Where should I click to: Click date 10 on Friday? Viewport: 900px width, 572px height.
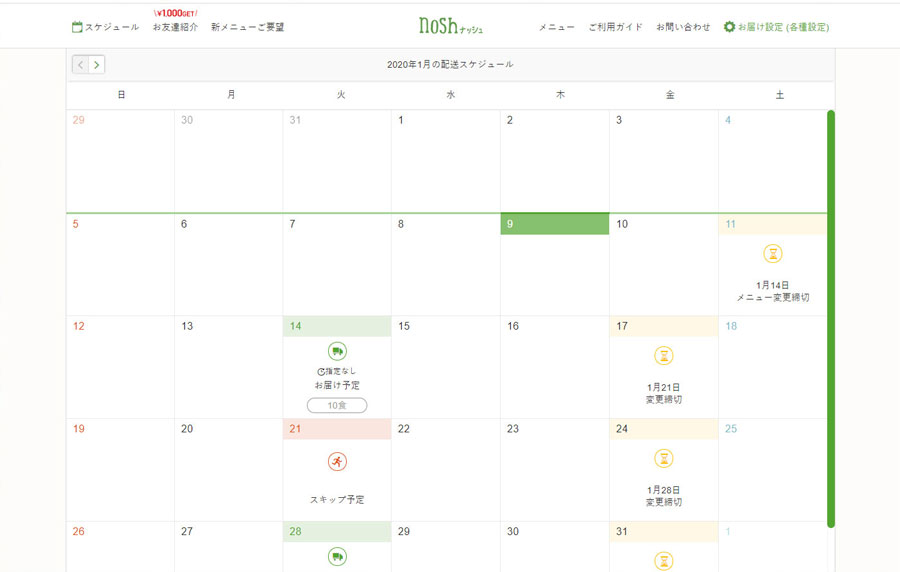pos(622,224)
